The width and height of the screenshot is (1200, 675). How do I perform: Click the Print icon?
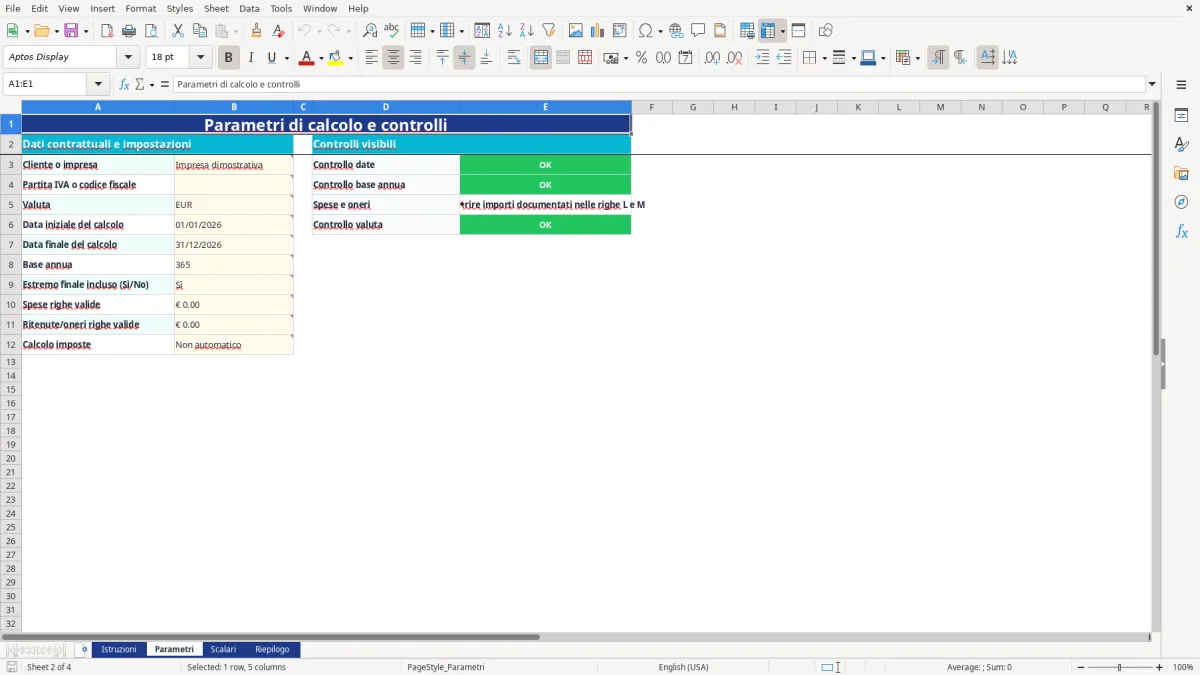point(129,31)
